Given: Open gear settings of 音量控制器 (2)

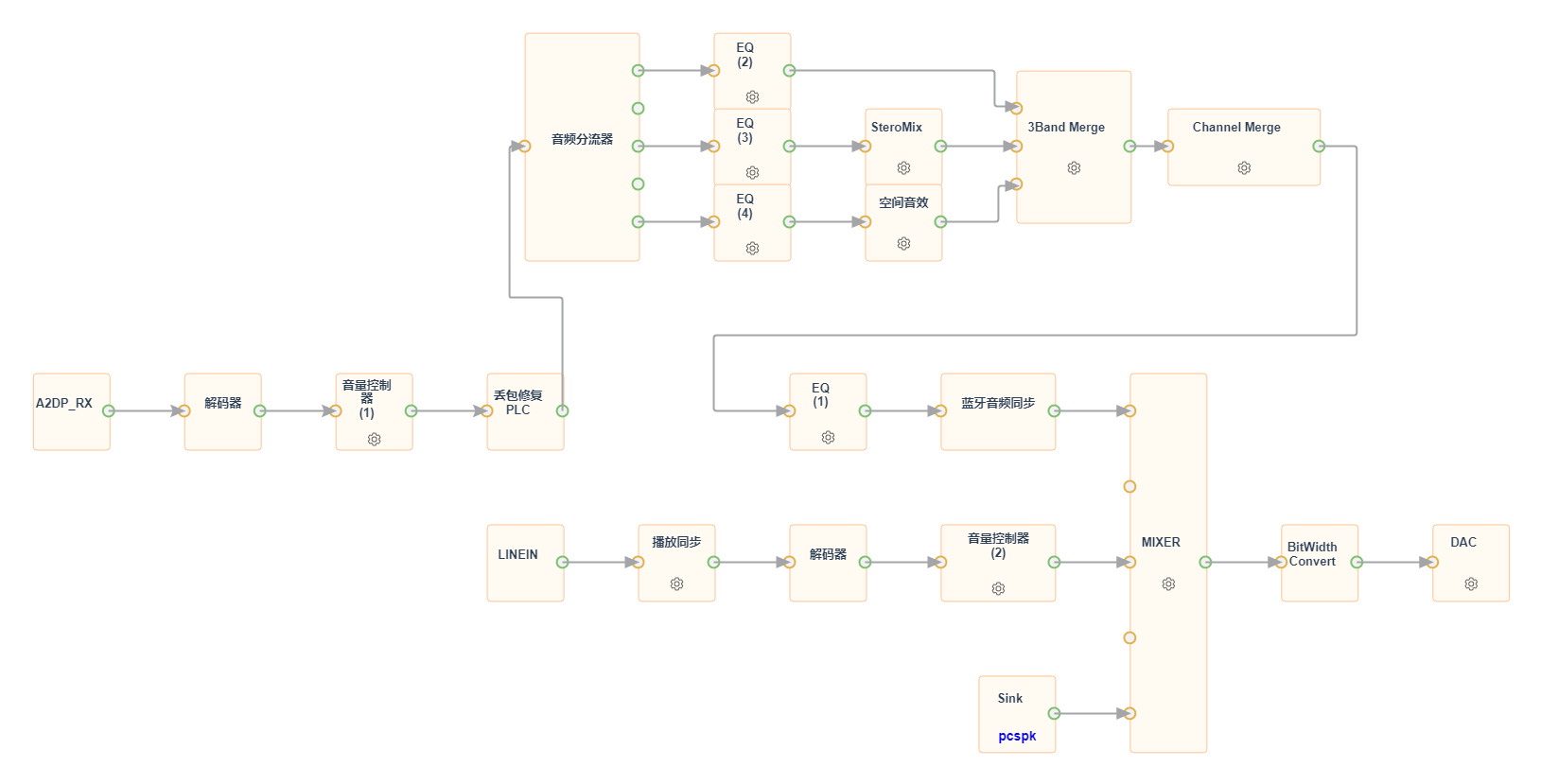Looking at the screenshot, I should pyautogui.click(x=998, y=588).
